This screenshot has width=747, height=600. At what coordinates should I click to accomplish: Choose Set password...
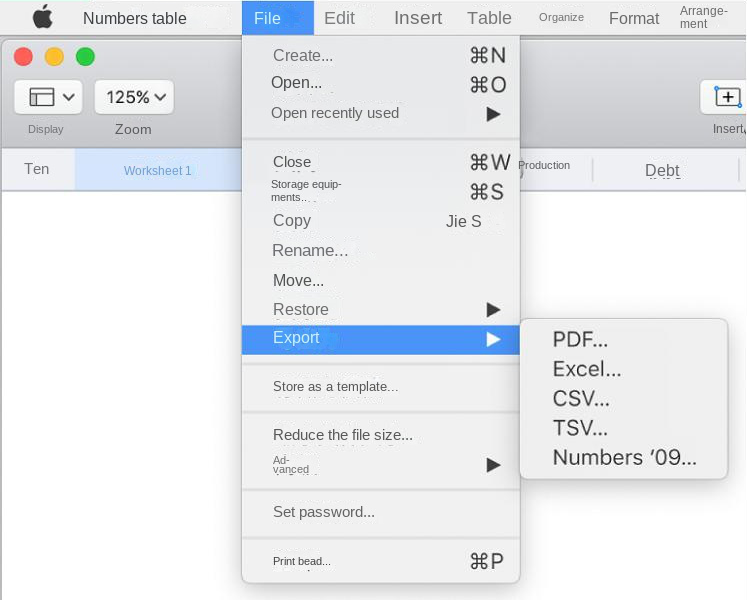(381, 512)
